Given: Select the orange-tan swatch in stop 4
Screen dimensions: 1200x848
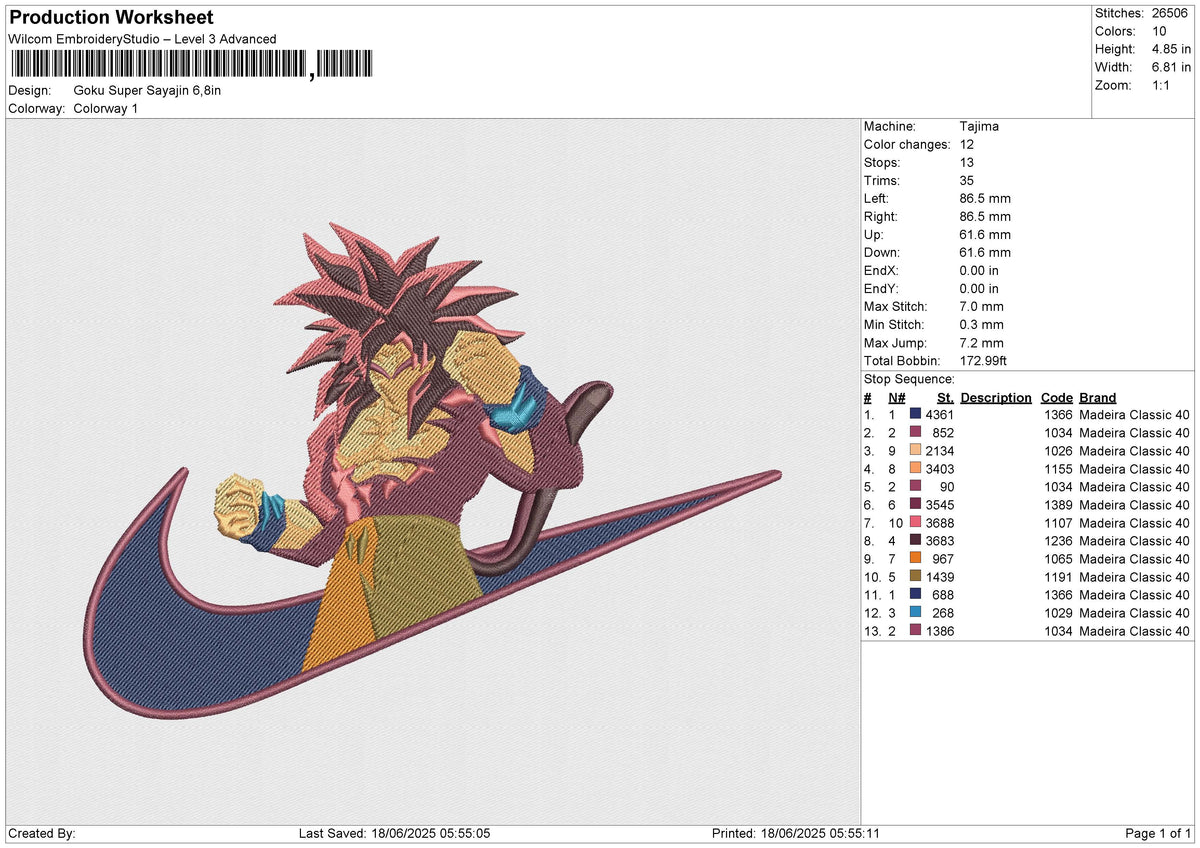Looking at the screenshot, I should (915, 469).
